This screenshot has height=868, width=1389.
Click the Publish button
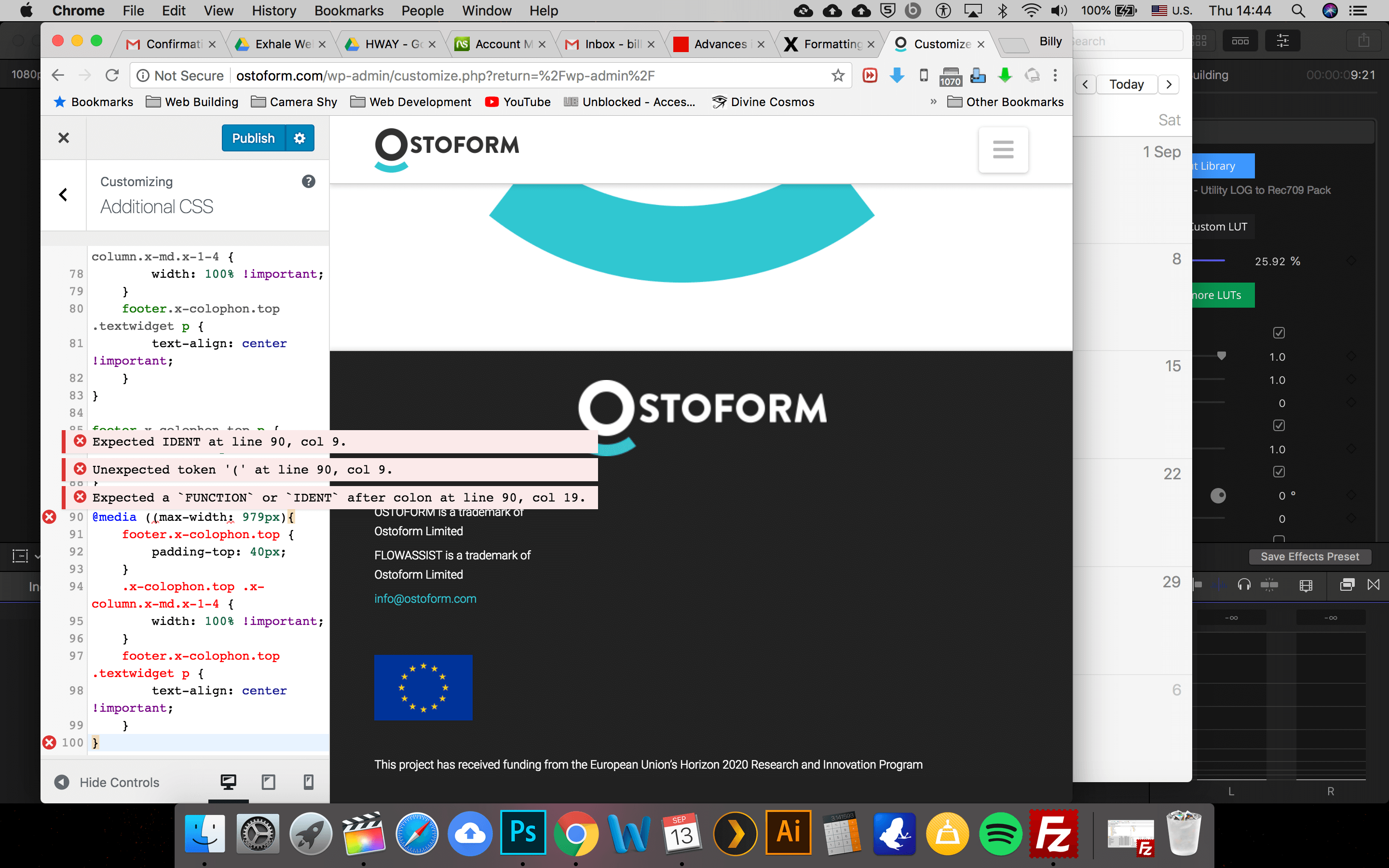253,138
